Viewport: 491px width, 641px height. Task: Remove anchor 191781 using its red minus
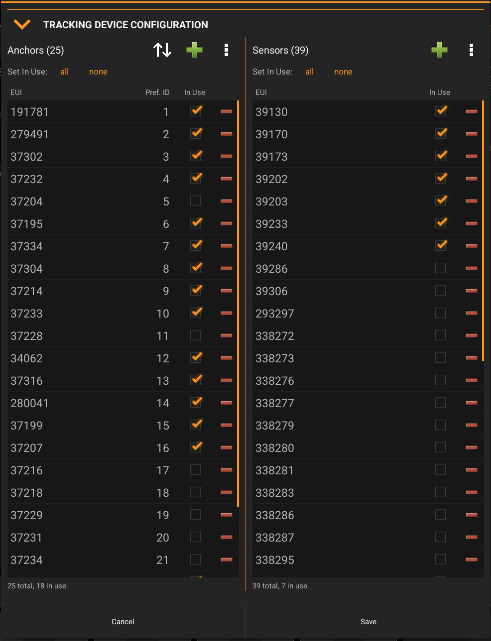pyautogui.click(x=226, y=111)
